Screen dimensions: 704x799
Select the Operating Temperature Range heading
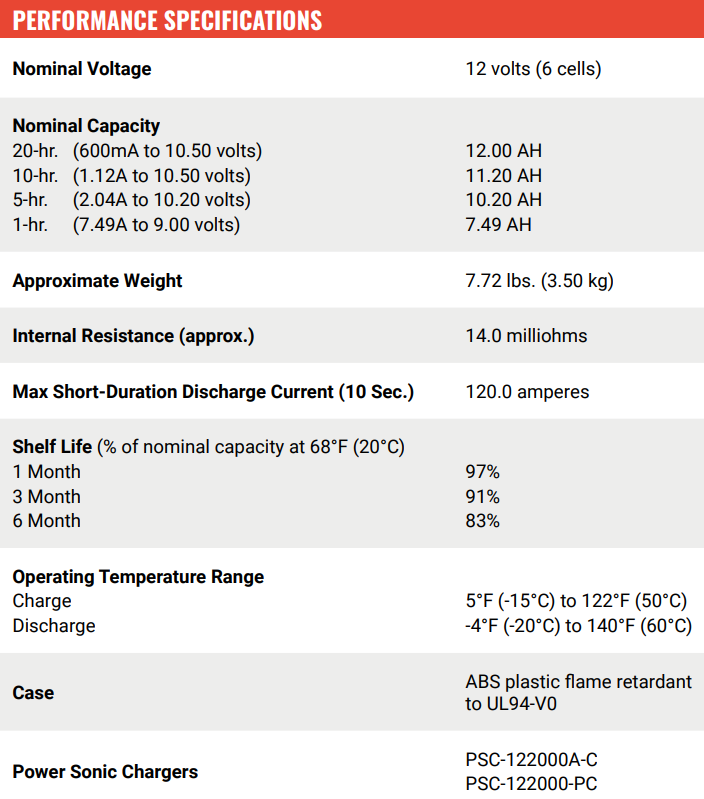138,577
